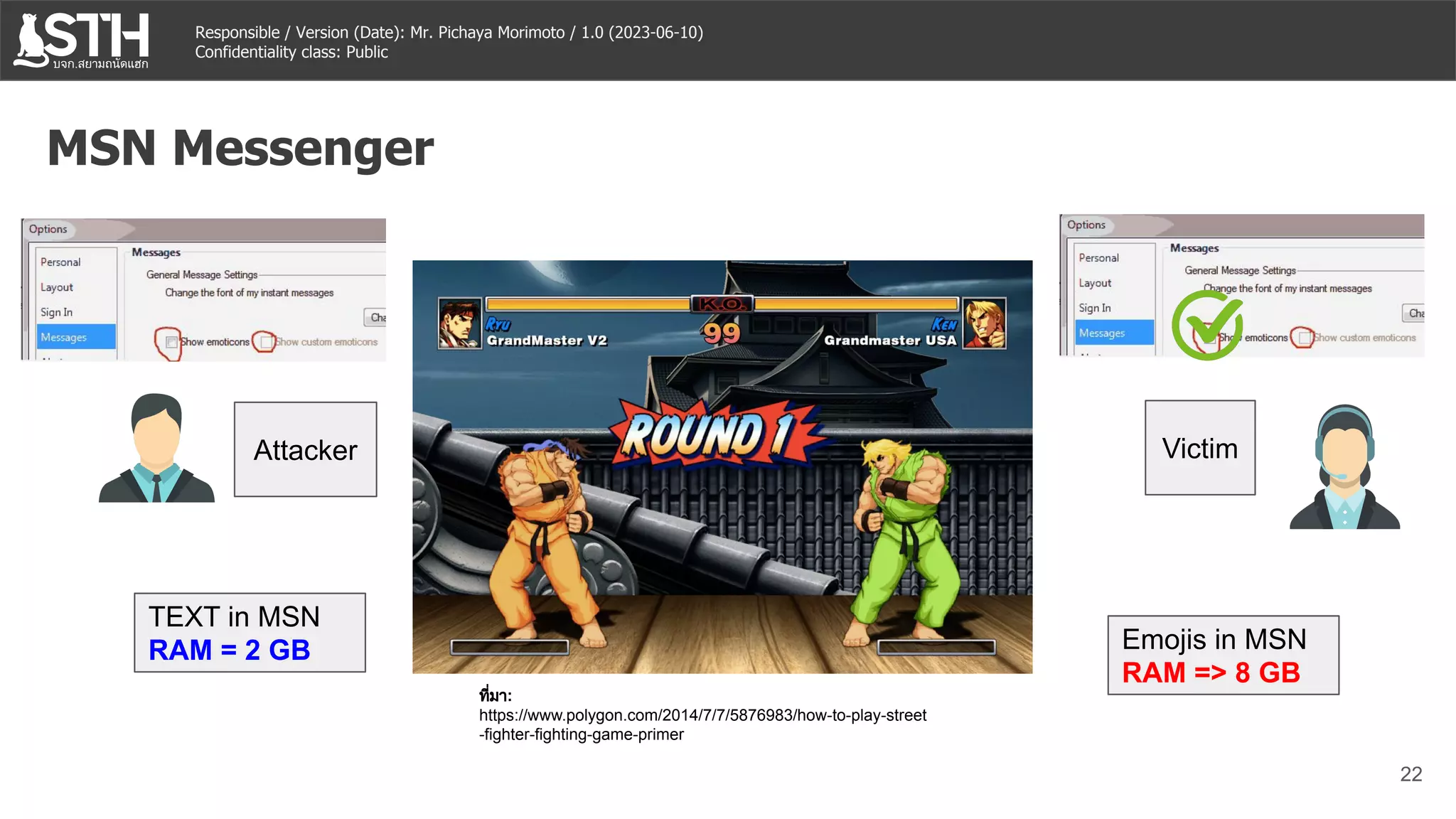
Task: Select Sign In in right Options window
Action: click(x=1095, y=308)
